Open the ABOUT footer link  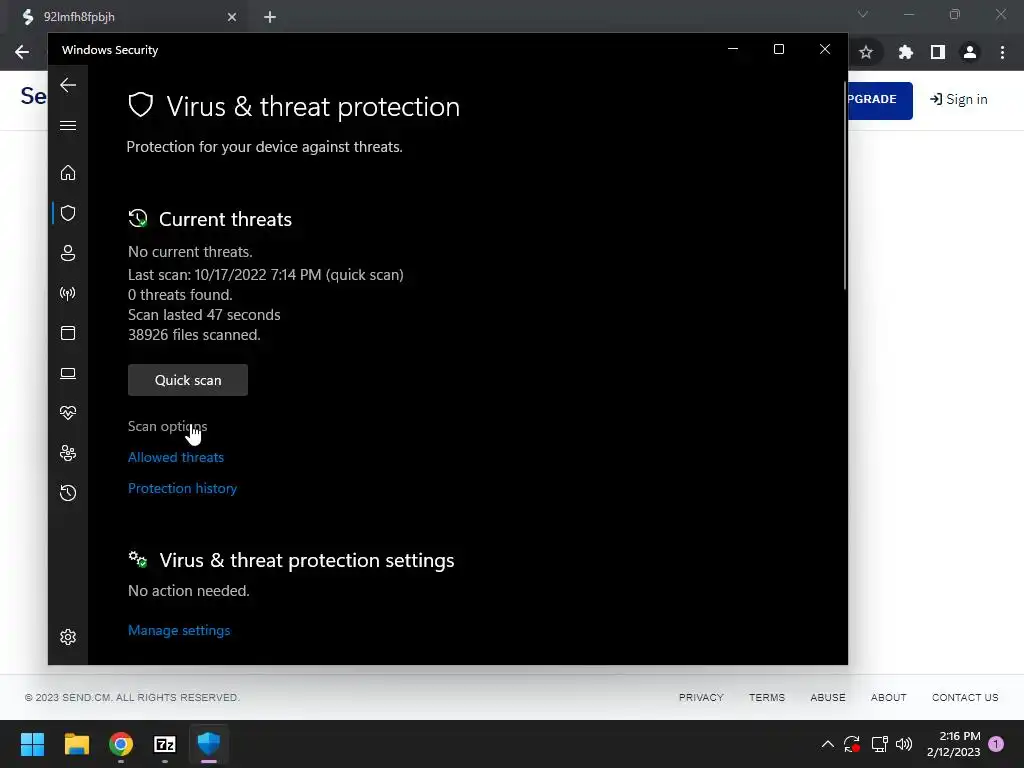(x=888, y=697)
